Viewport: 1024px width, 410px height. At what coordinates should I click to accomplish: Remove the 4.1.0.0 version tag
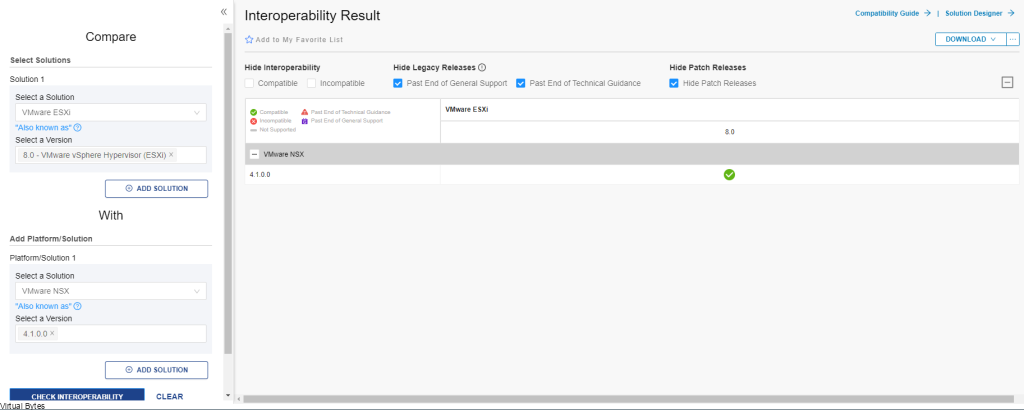coord(52,334)
